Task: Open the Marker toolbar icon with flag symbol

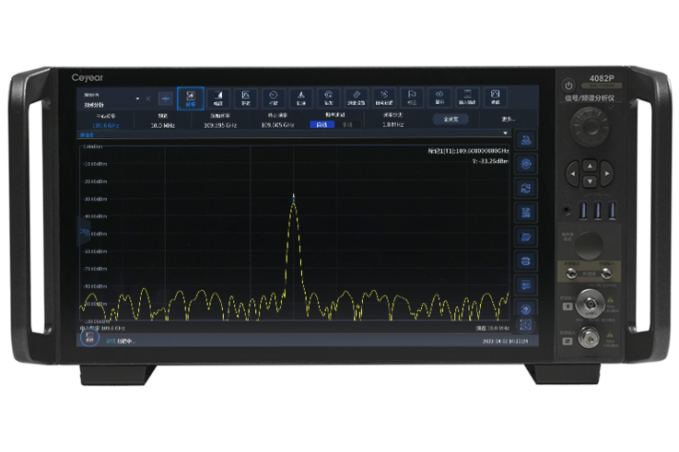Action: [412, 98]
